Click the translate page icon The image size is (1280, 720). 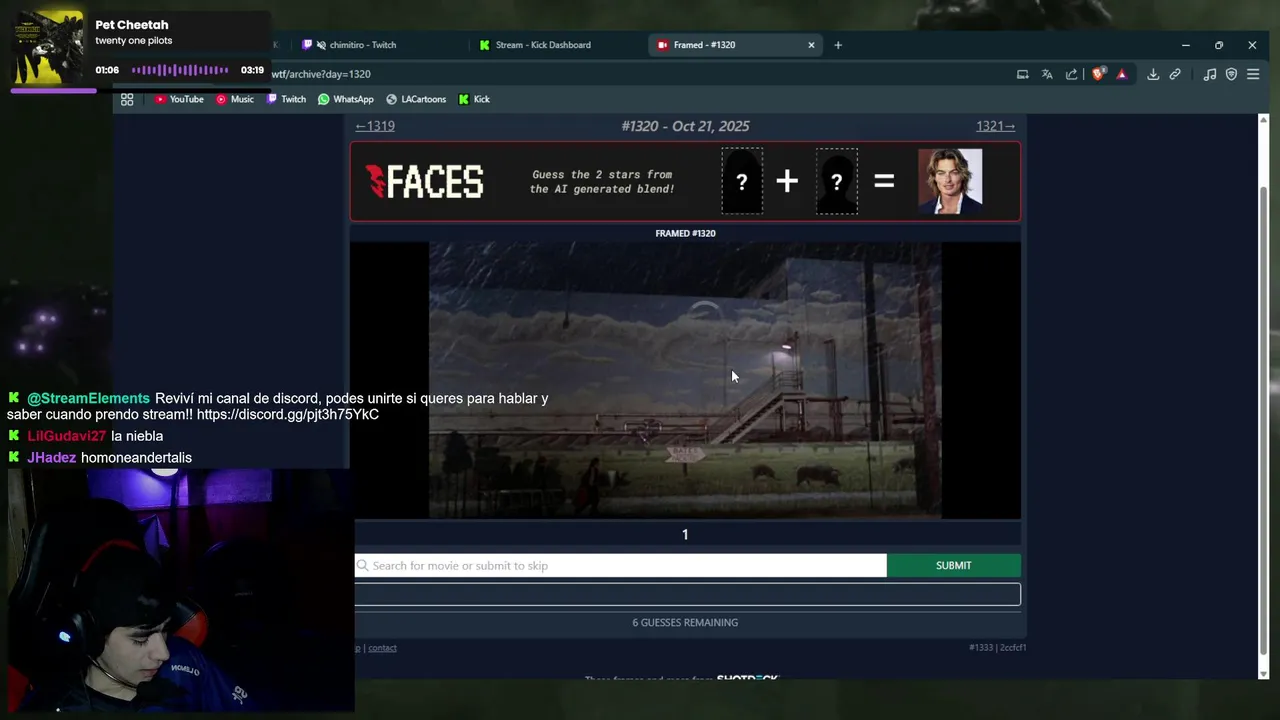[x=1047, y=74]
